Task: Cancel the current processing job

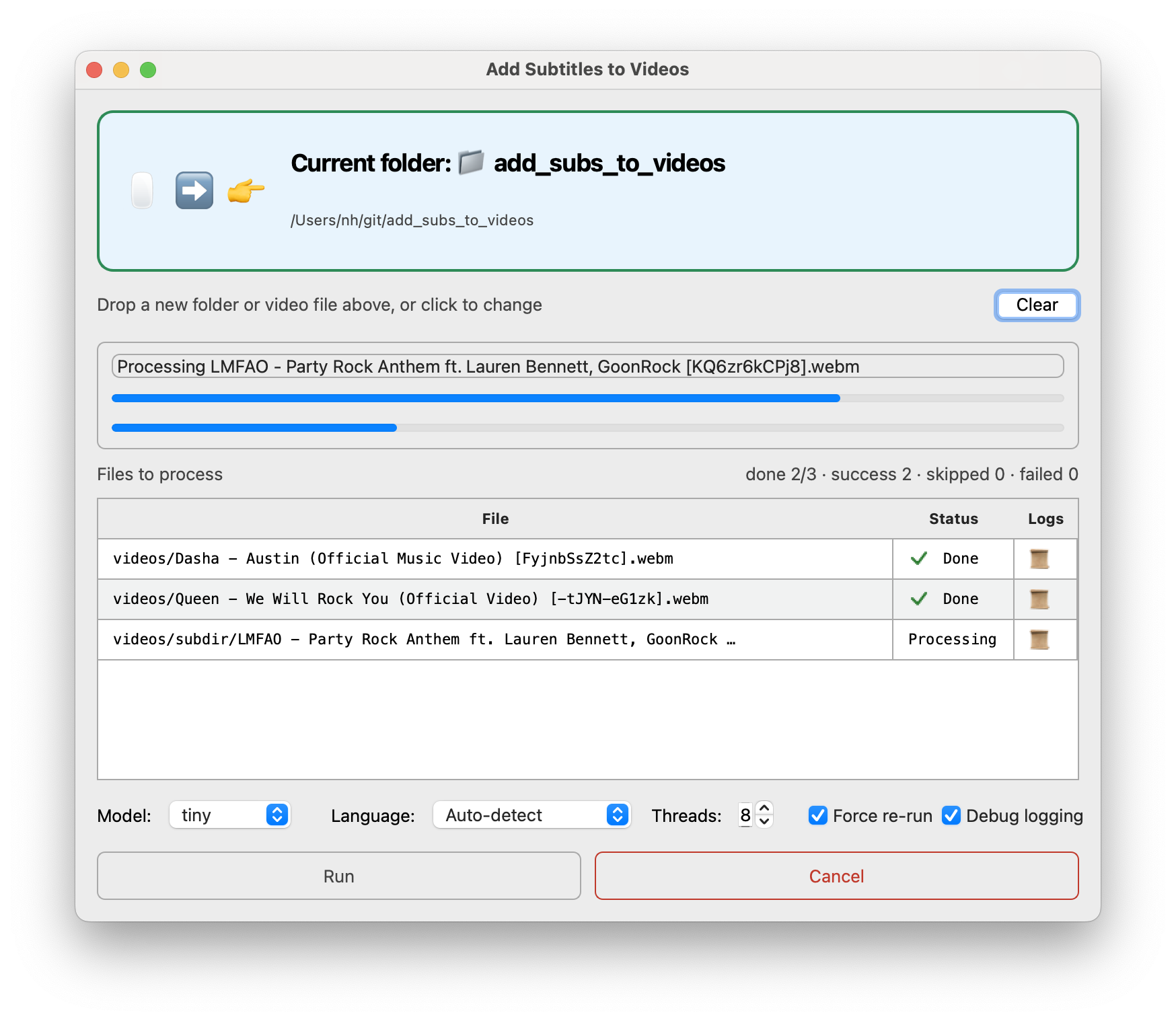Action: tap(836, 876)
